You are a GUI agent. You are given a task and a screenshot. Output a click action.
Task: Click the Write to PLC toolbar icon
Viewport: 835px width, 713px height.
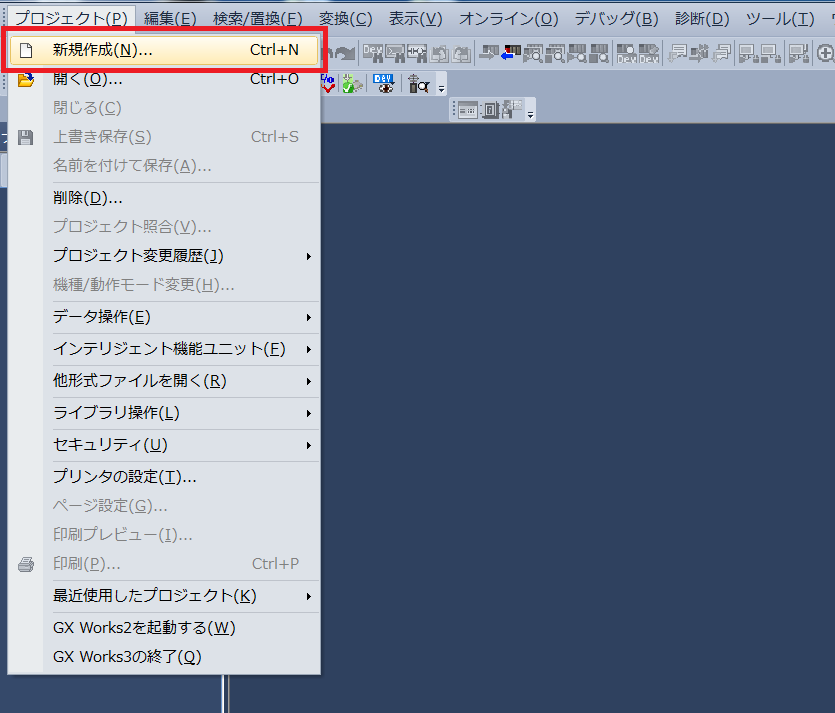pyautogui.click(x=489, y=53)
